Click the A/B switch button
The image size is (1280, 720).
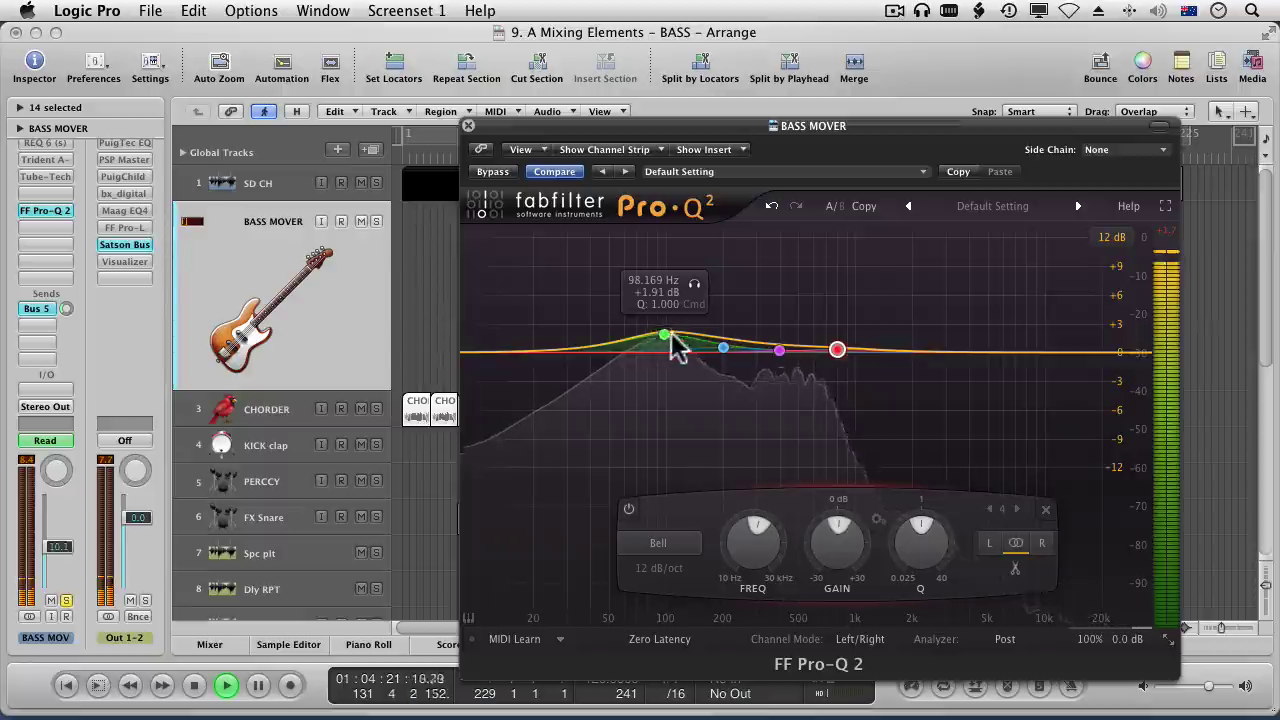coord(835,206)
